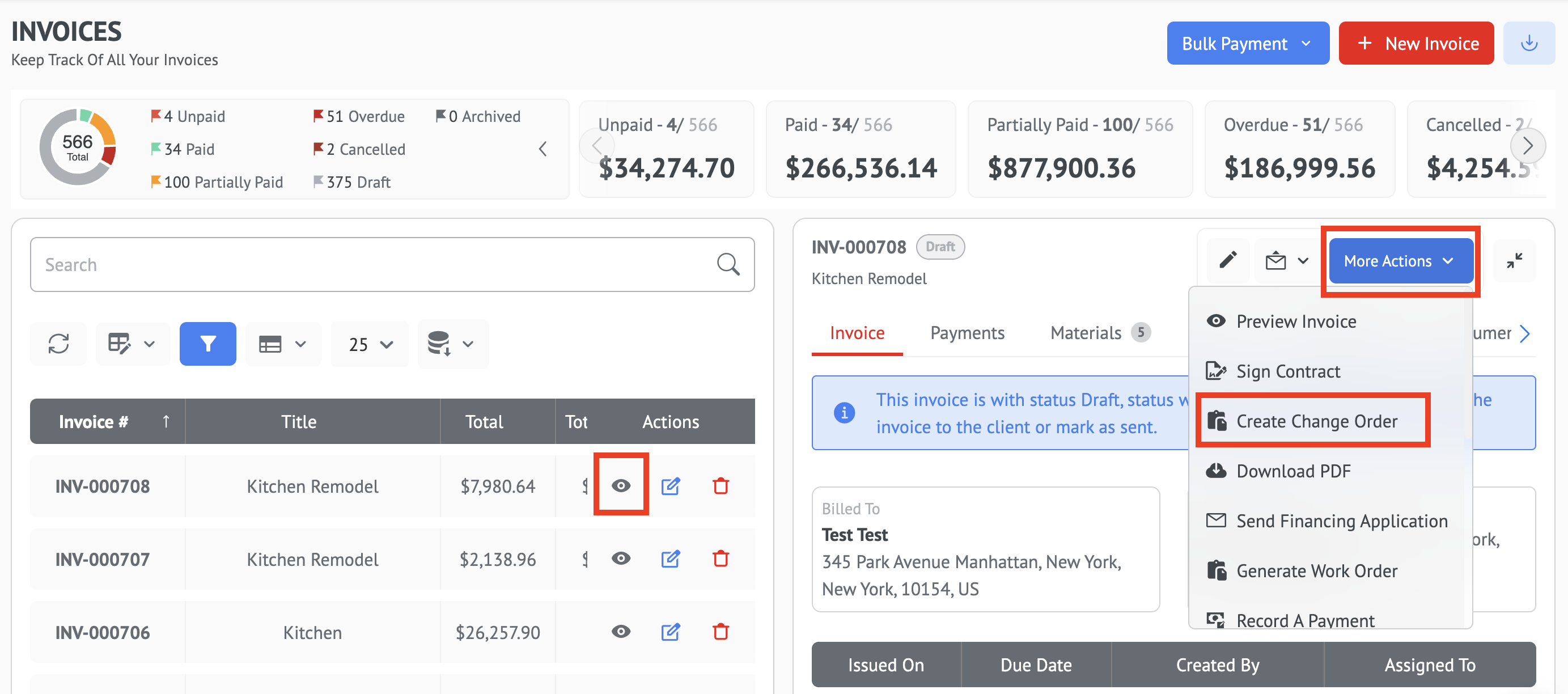Image resolution: width=1568 pixels, height=694 pixels.
Task: Delete invoice INV-000706 with the trash icon
Action: pyautogui.click(x=721, y=632)
